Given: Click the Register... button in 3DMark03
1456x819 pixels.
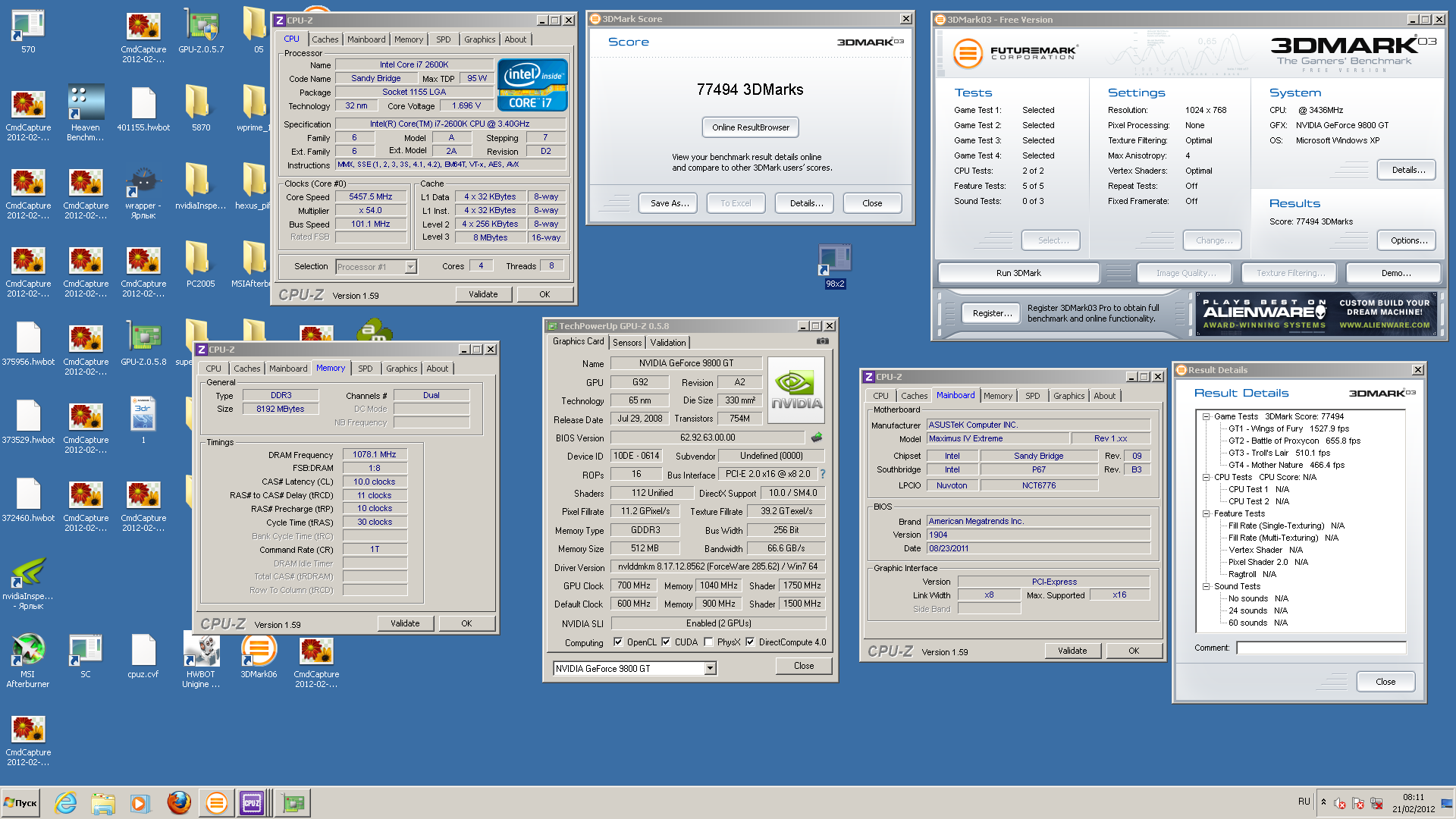Looking at the screenshot, I should (x=992, y=313).
